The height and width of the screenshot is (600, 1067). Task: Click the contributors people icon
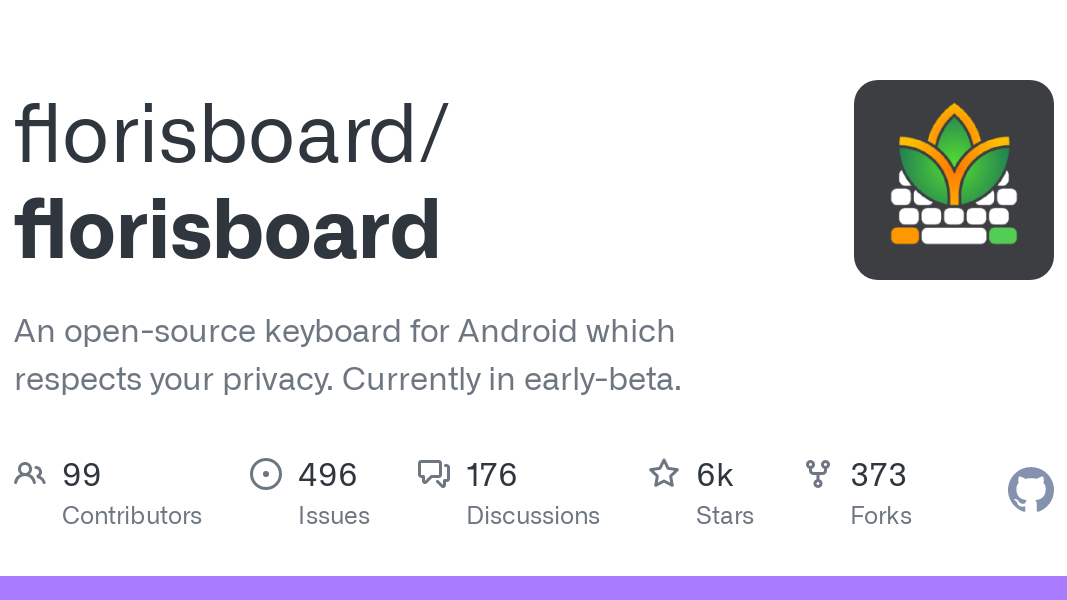[30, 474]
